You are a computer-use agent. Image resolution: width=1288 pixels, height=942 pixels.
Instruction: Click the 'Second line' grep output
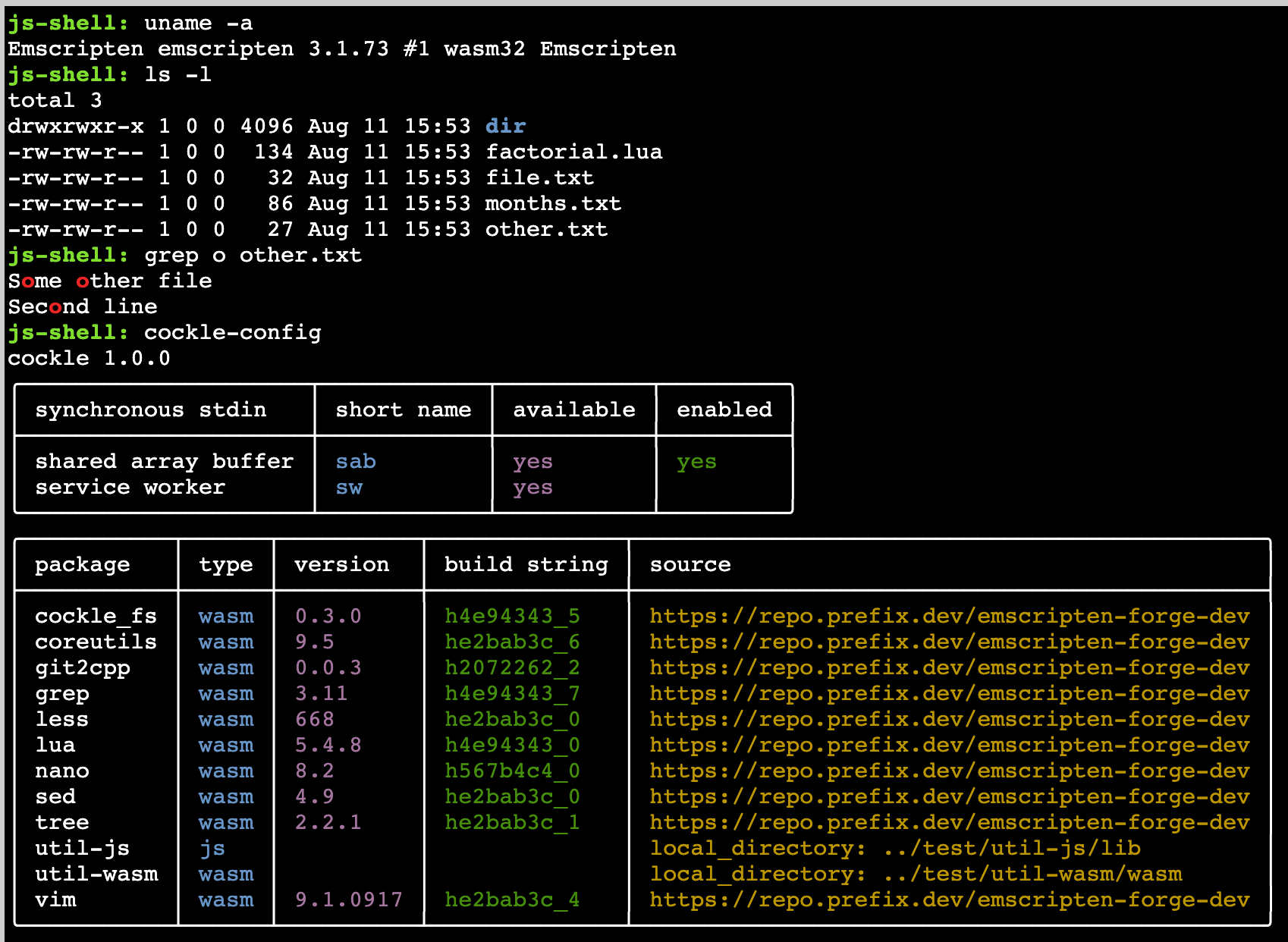[83, 307]
